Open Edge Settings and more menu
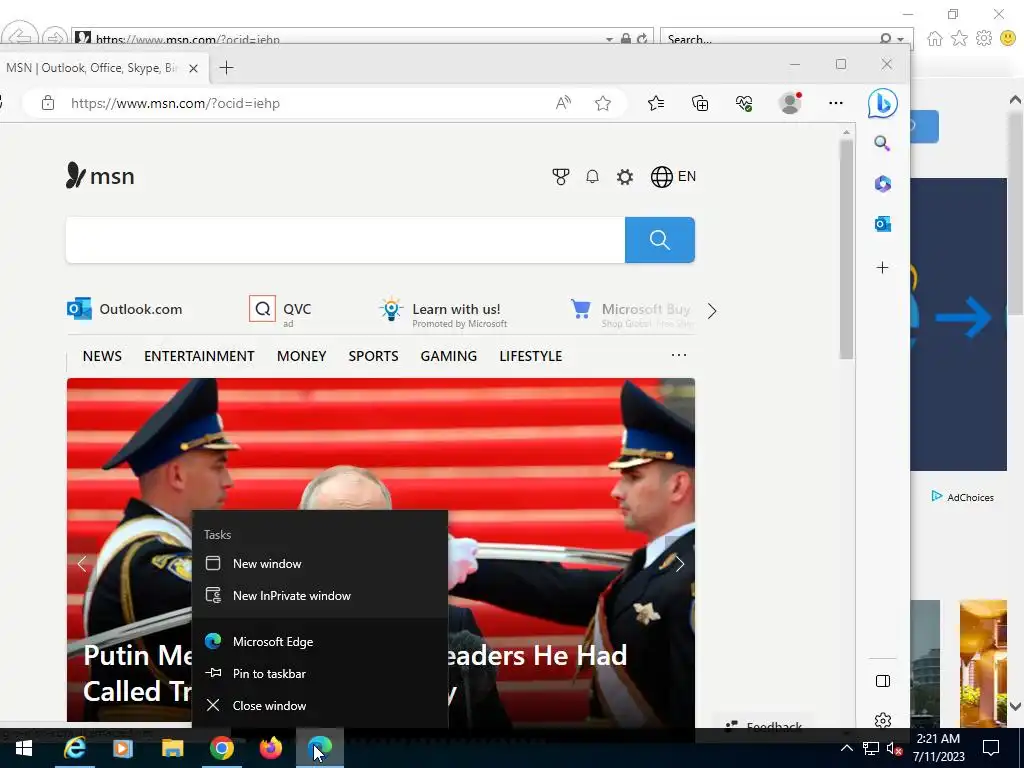 pos(835,103)
